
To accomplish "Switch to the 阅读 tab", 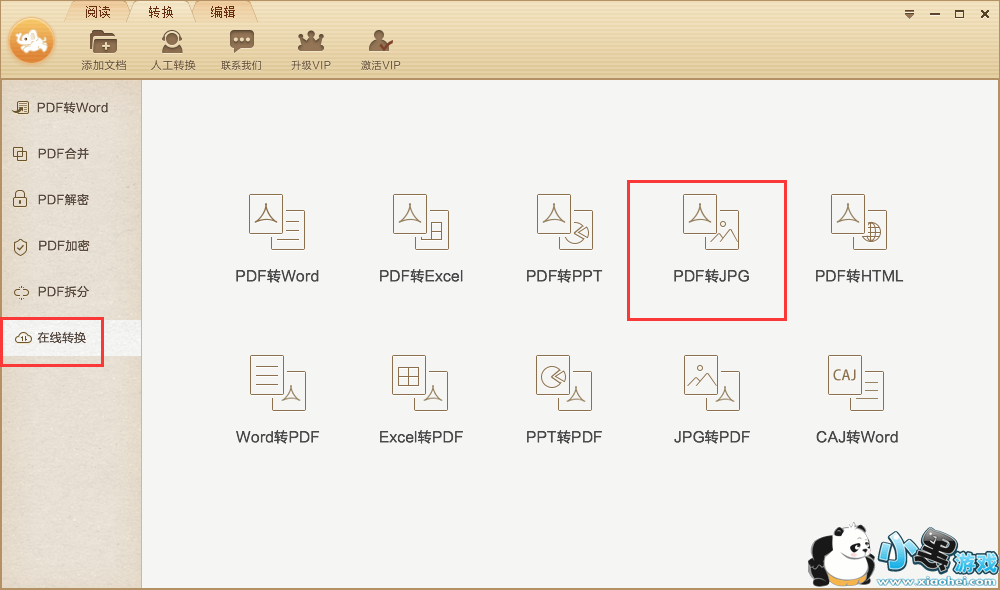I will coord(98,12).
